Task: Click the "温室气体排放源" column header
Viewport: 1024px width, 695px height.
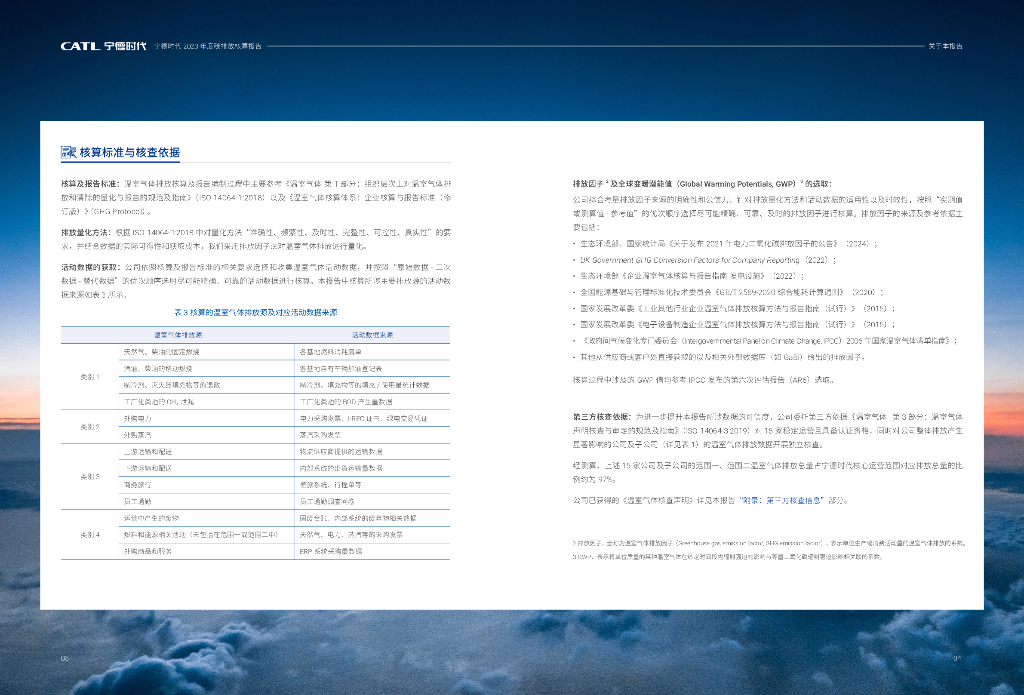Action: coord(178,334)
